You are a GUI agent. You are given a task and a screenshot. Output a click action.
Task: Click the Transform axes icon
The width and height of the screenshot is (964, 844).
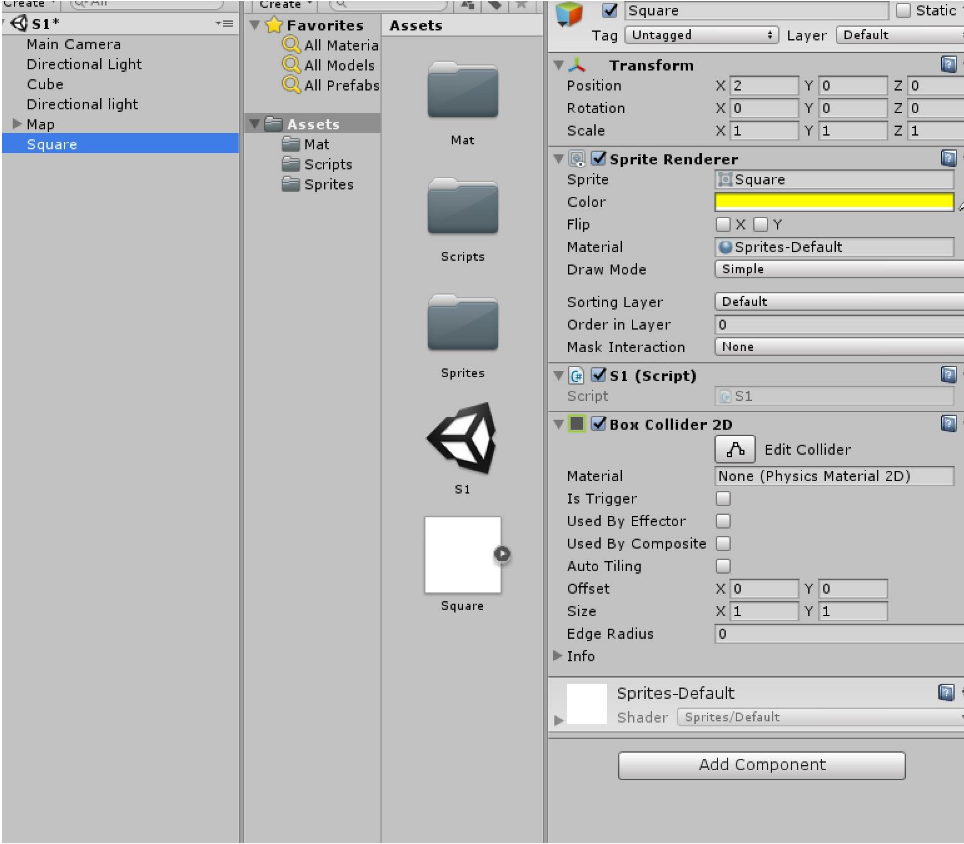(577, 65)
